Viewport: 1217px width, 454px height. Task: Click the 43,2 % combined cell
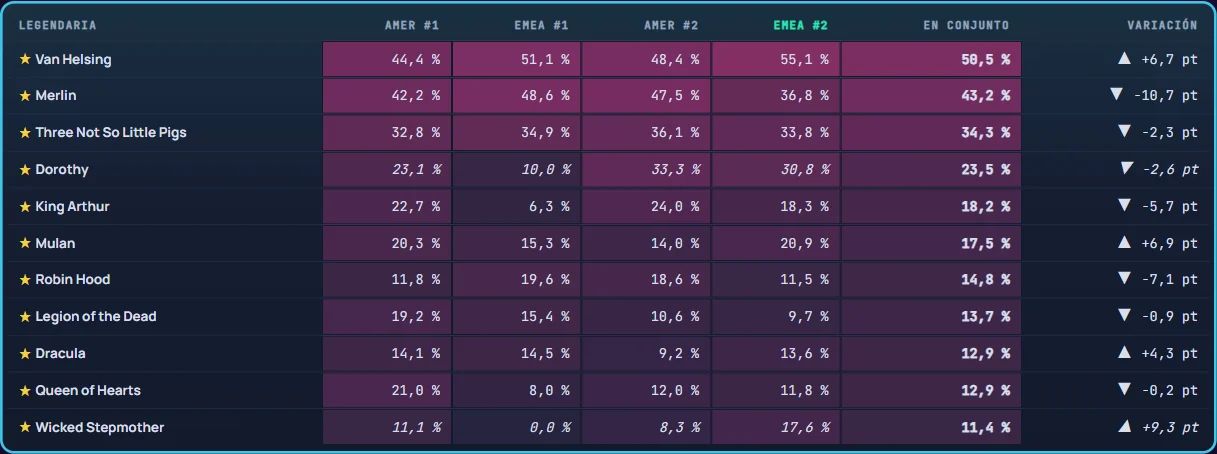point(931,96)
